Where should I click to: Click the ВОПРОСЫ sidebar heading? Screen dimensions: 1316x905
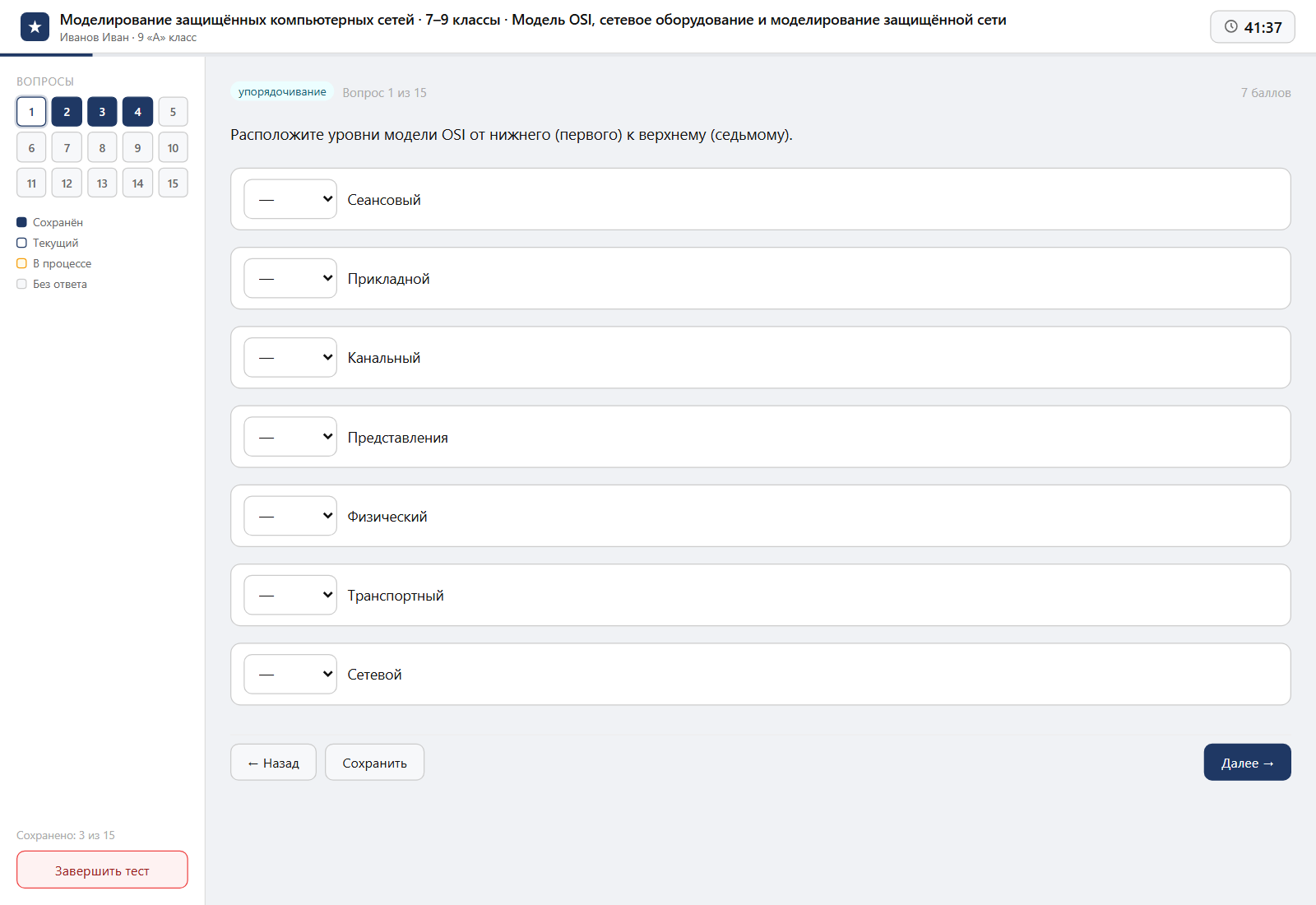point(45,81)
